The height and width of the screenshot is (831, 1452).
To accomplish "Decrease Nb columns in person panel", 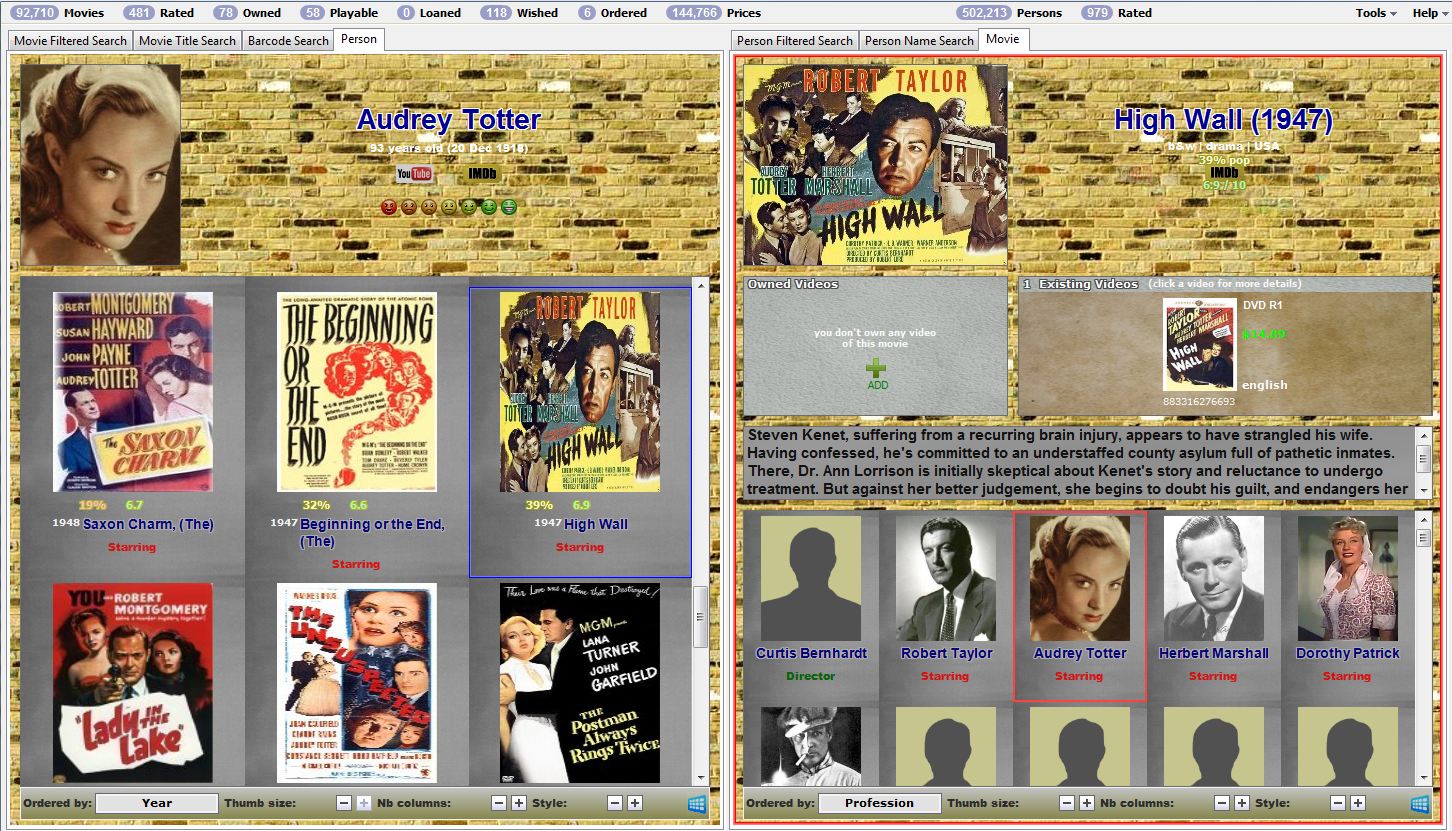I will [499, 803].
